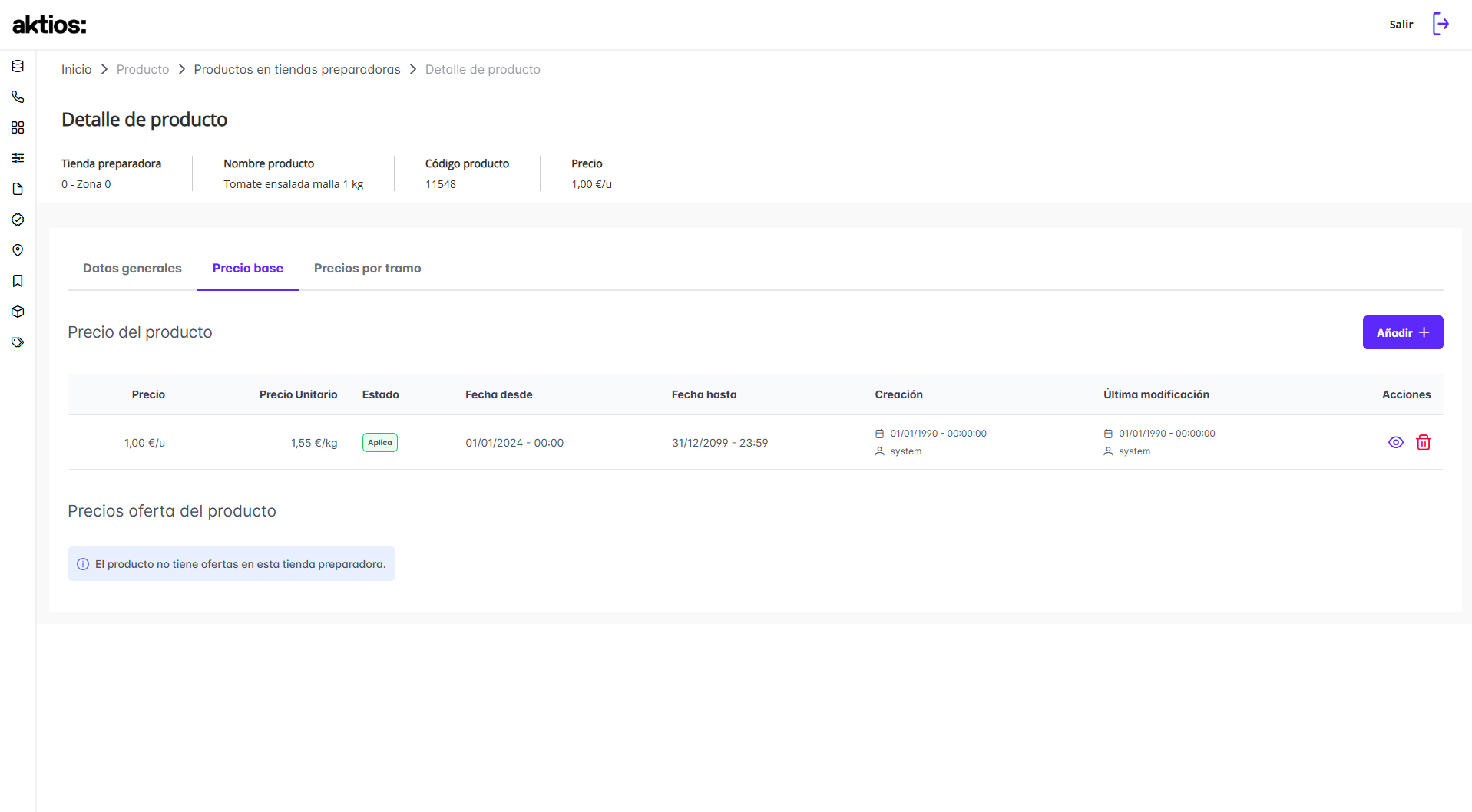Image resolution: width=1472 pixels, height=812 pixels.
Task: Select the Precio base tab
Action: [x=248, y=268]
